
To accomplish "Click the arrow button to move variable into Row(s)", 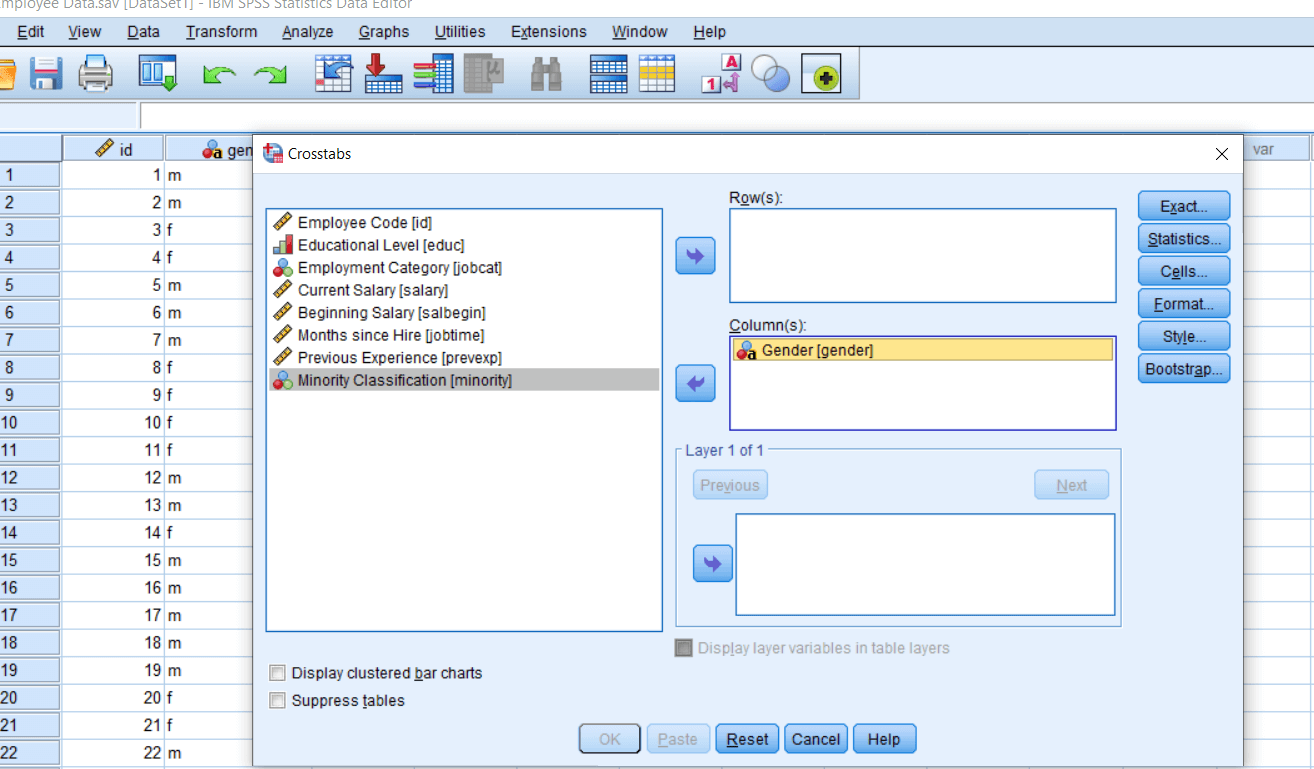I will point(696,256).
